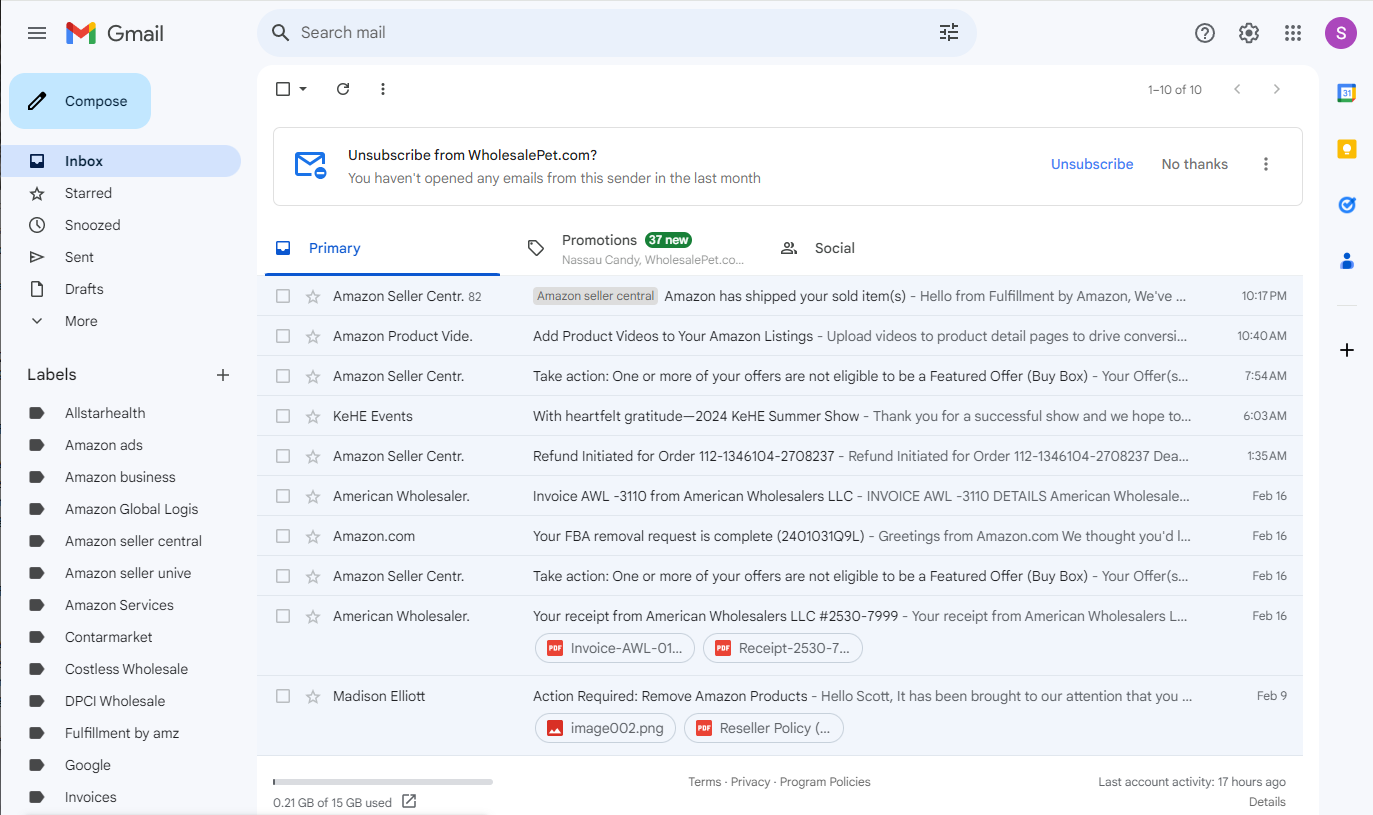This screenshot has height=815, width=1373.
Task: Switch to the Promotions tab
Action: [636, 248]
